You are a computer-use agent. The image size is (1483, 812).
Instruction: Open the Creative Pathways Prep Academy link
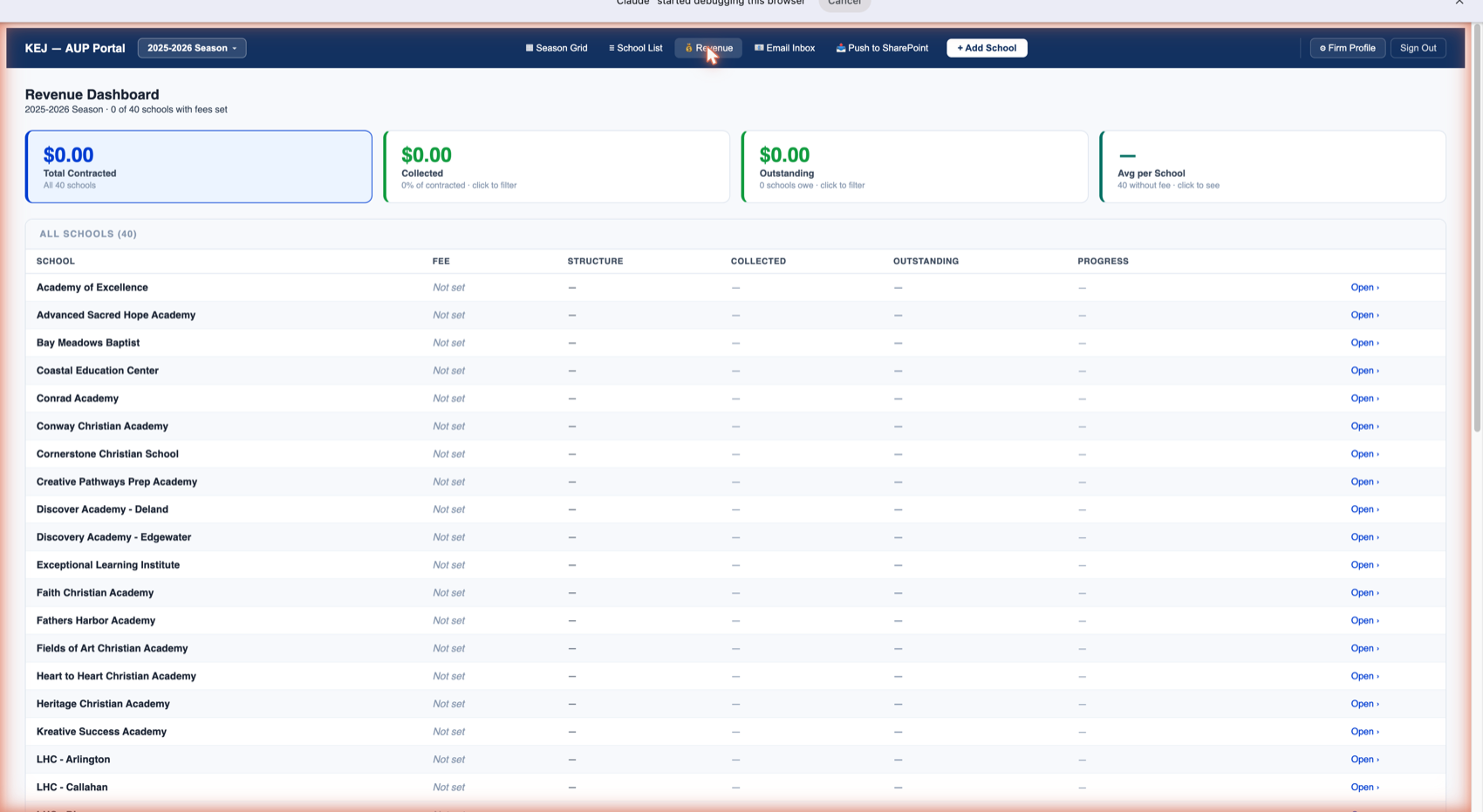coord(1364,481)
